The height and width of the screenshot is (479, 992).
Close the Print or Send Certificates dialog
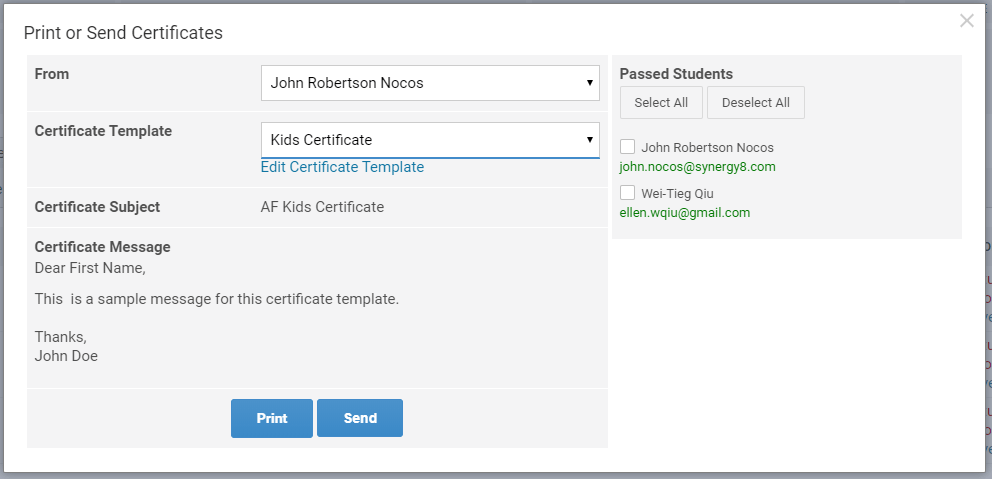[x=966, y=21]
